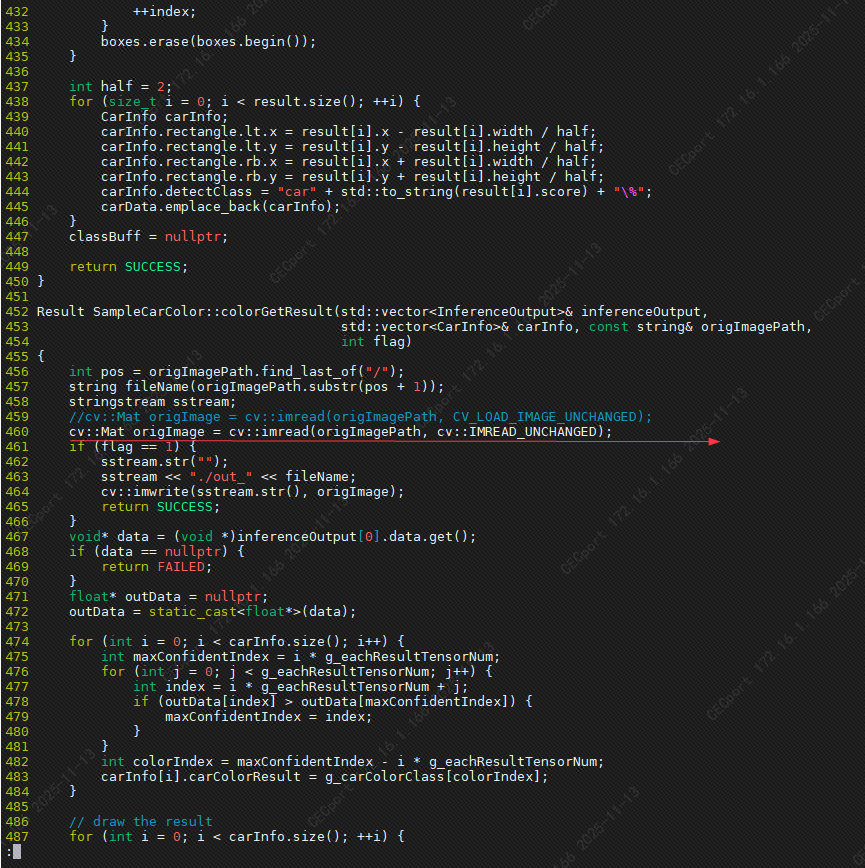
Task: Click the vim command prompt at bottom
Action: click(x=13, y=851)
